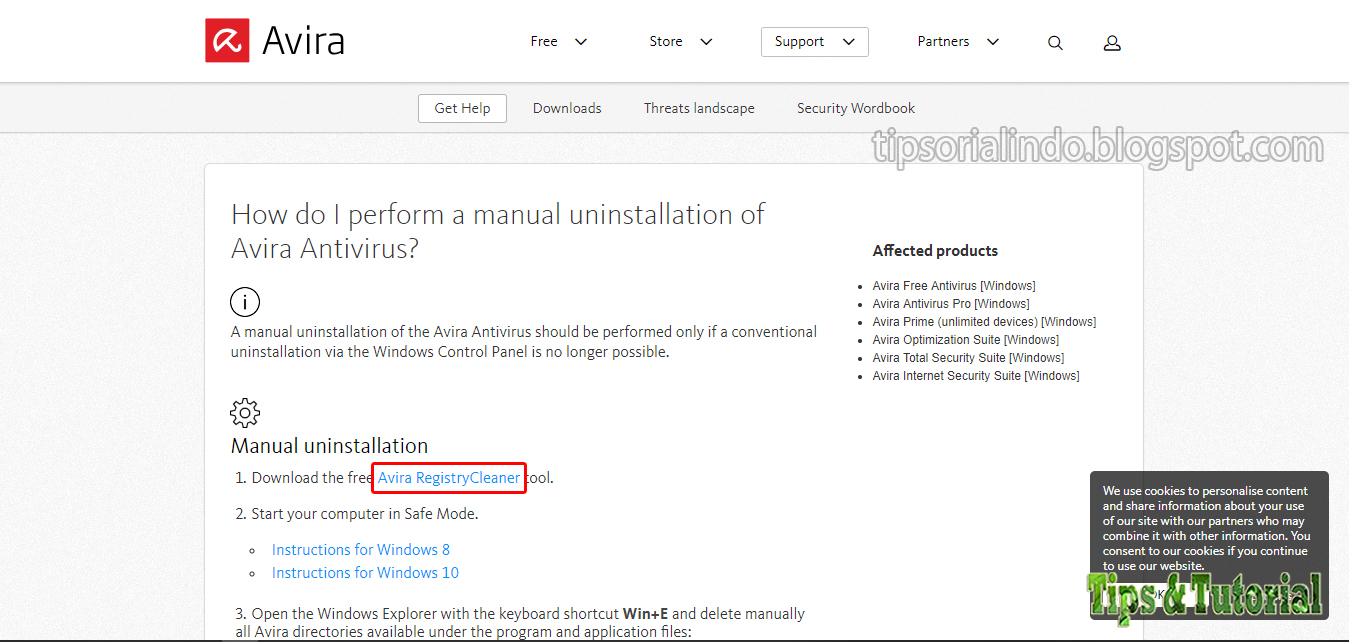Open the Support menu
This screenshot has height=642, width=1349.
coord(815,42)
